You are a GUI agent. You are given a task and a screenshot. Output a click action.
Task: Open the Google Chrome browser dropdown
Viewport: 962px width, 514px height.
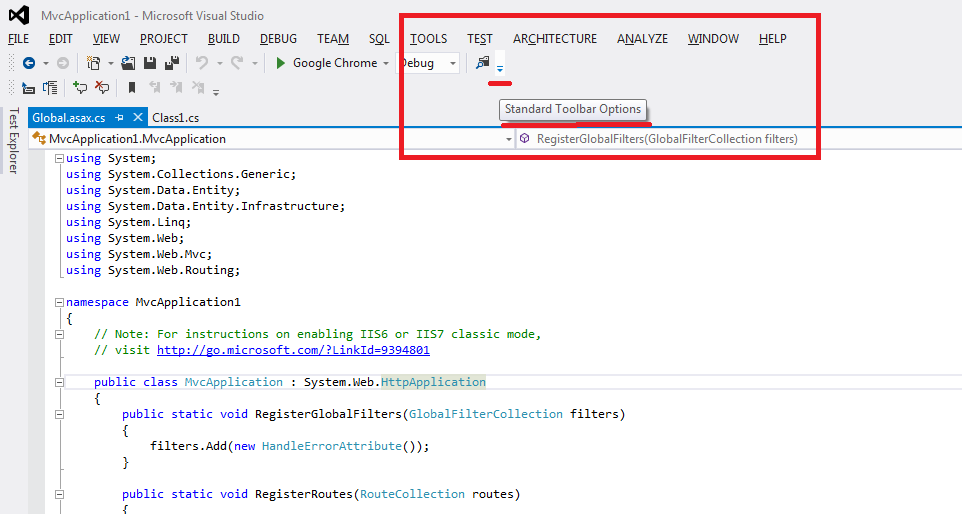click(x=386, y=64)
